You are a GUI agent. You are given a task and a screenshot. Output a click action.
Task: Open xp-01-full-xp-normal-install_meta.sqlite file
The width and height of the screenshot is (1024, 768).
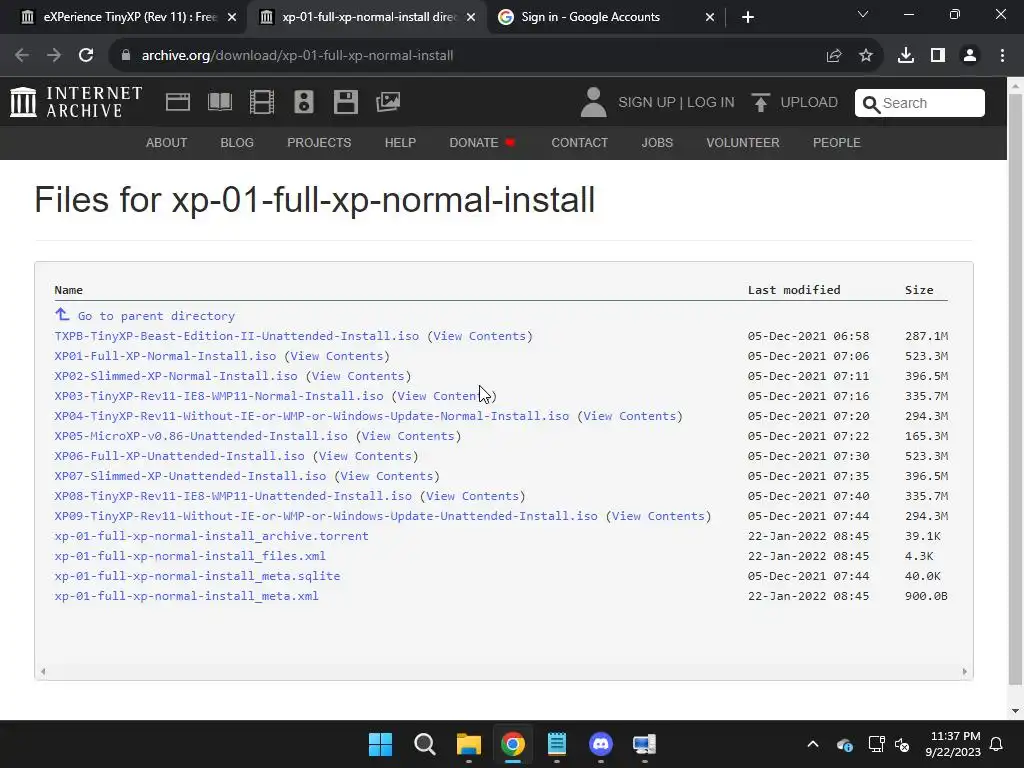click(x=197, y=575)
